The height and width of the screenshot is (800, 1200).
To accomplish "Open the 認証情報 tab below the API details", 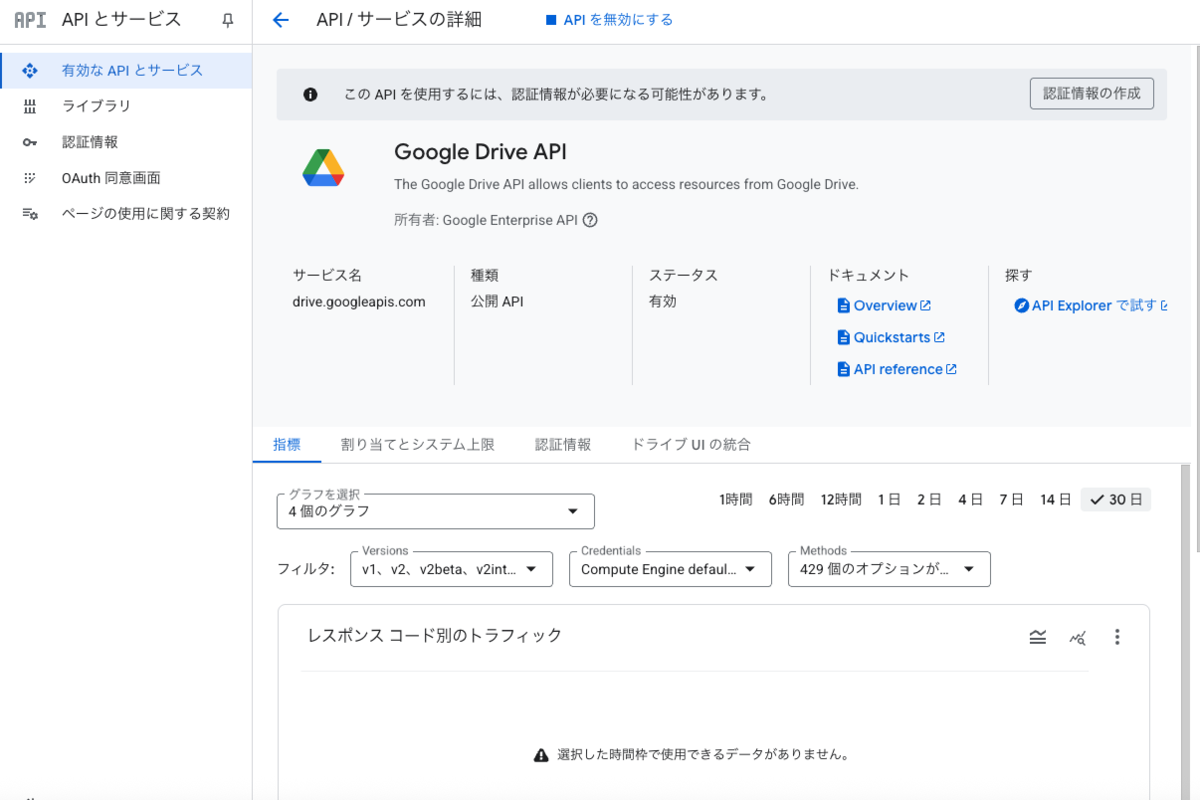I will [563, 445].
